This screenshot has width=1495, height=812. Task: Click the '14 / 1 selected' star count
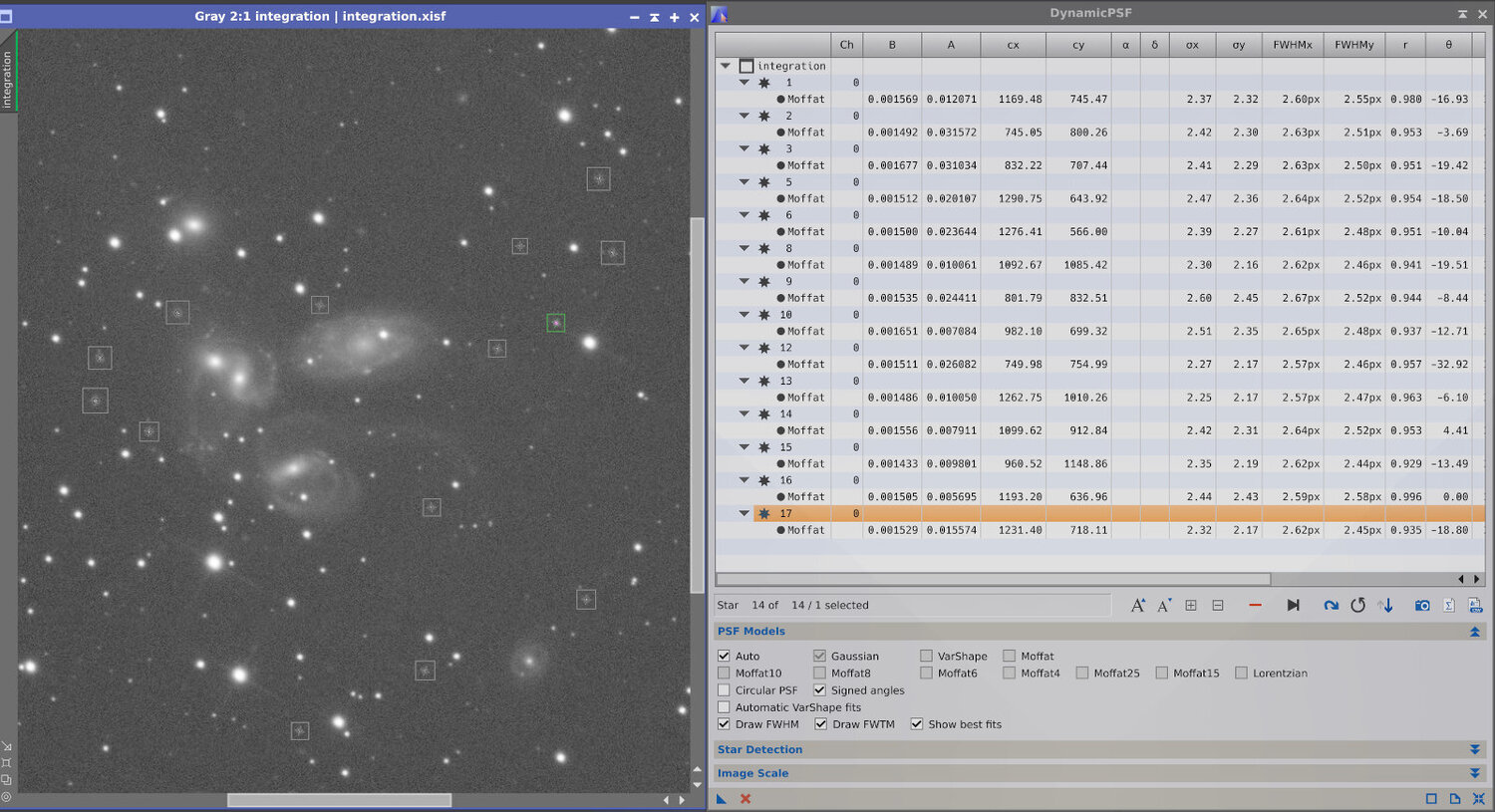(x=829, y=606)
